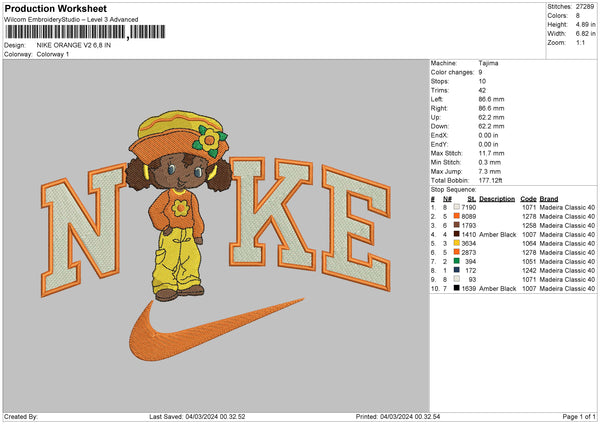Click the orange swatch for stitch 8089
The image size is (600, 424).
[457, 216]
